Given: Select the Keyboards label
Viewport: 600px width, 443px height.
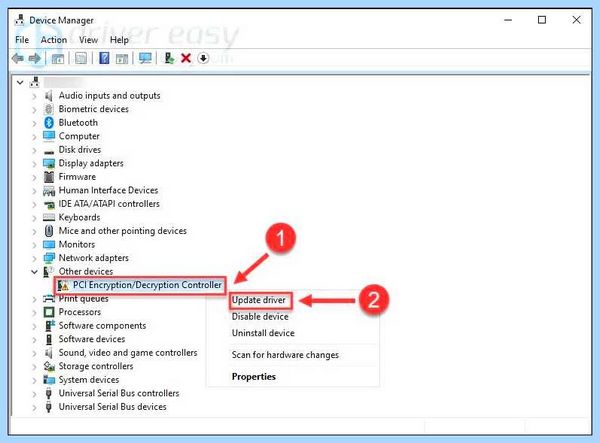Looking at the screenshot, I should click(79, 217).
